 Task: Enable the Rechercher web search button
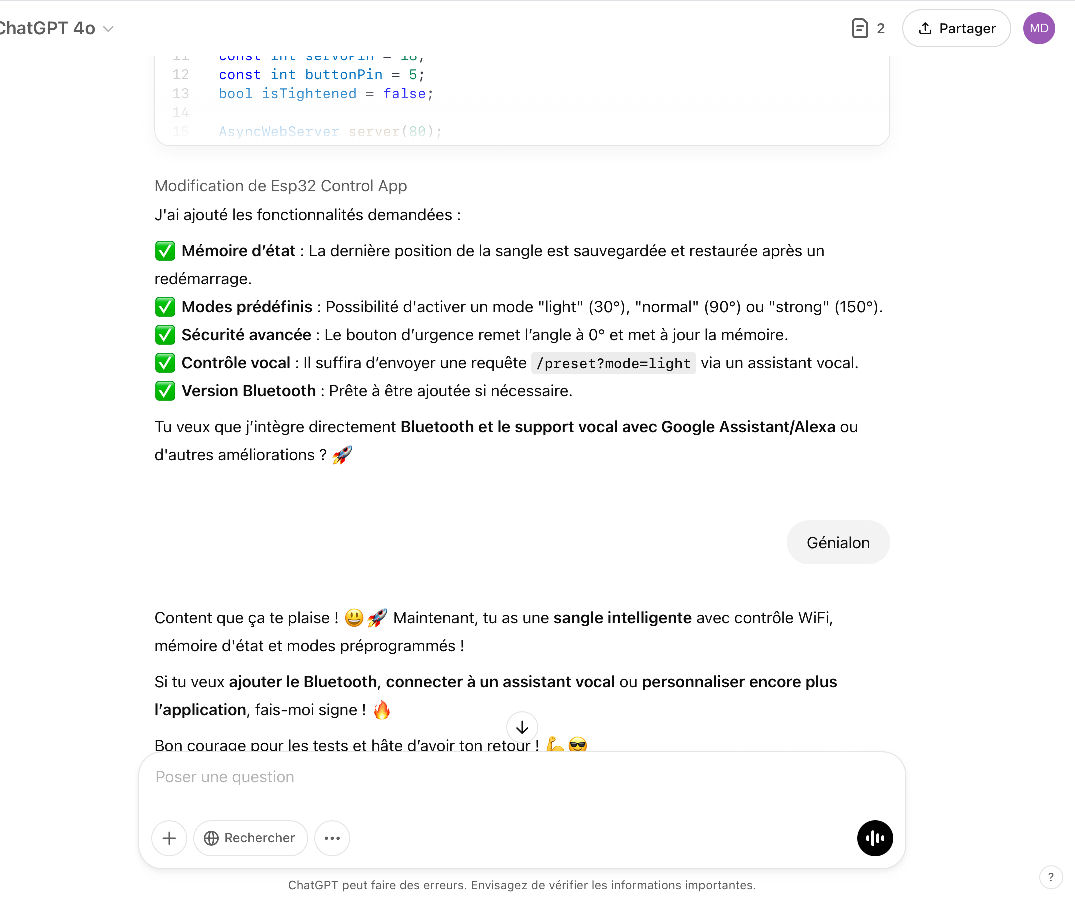(250, 838)
